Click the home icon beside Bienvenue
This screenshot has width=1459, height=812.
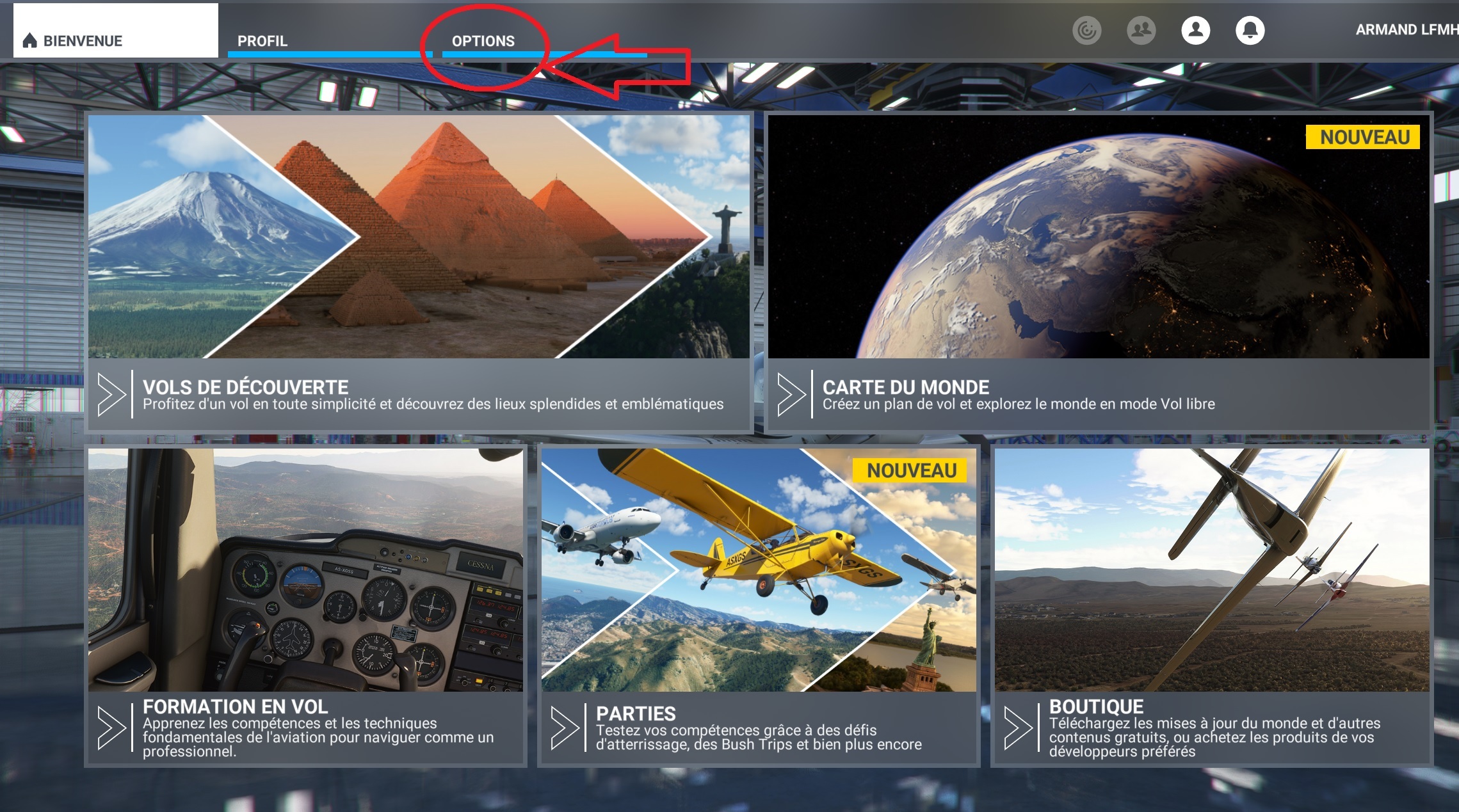(x=29, y=41)
